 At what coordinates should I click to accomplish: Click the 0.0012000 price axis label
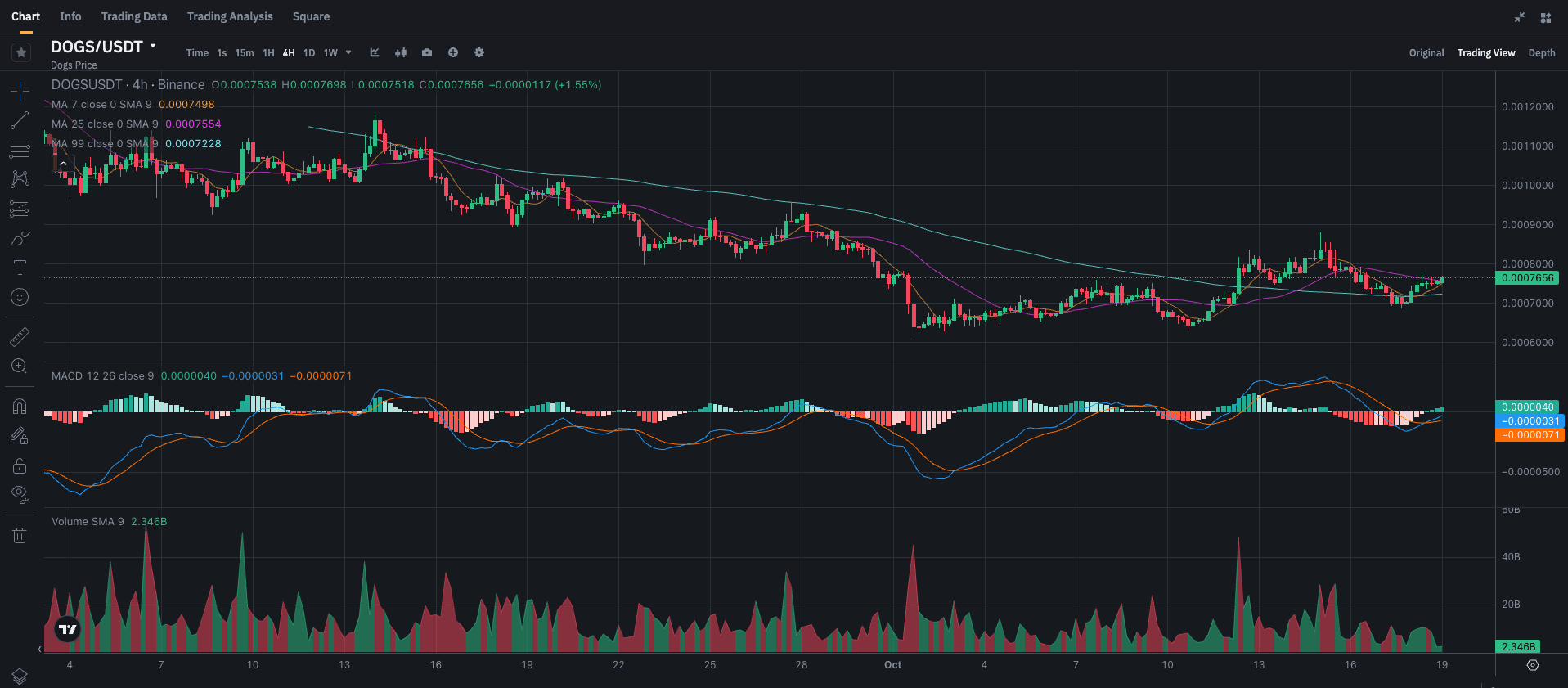1527,107
